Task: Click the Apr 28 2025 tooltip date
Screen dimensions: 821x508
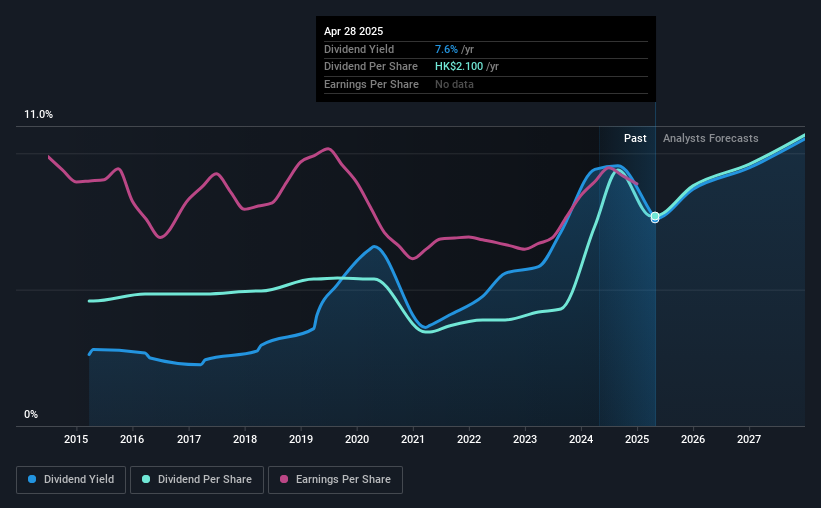Action: pos(353,31)
